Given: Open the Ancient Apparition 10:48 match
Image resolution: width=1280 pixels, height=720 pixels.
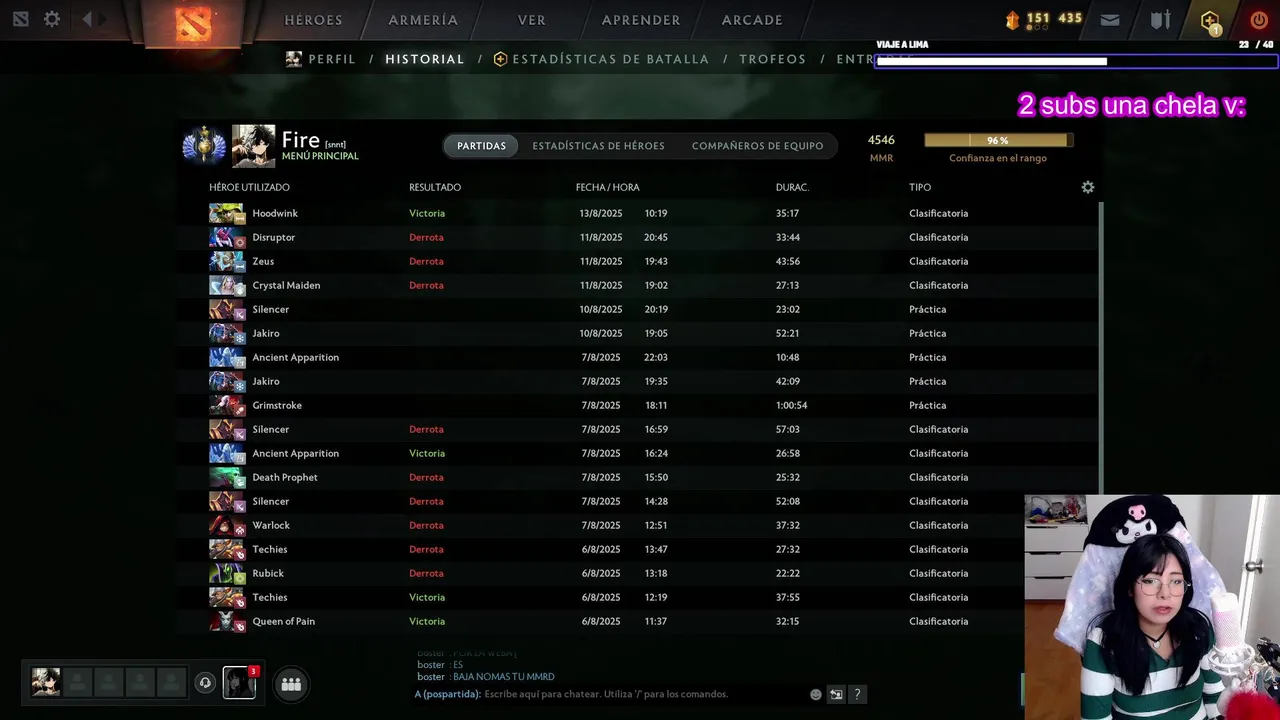Looking at the screenshot, I should coord(638,357).
